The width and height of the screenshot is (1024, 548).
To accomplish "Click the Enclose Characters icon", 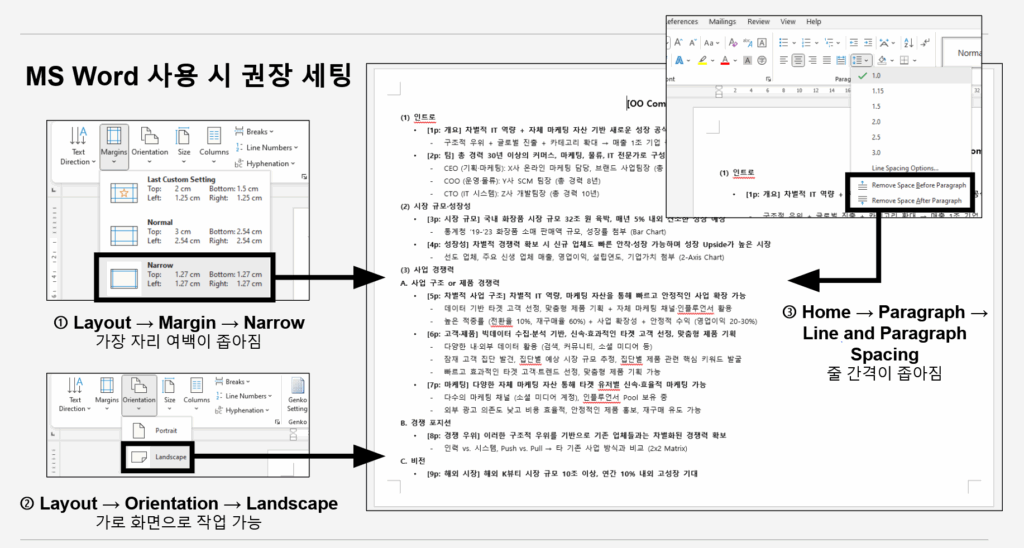I will pos(762,61).
